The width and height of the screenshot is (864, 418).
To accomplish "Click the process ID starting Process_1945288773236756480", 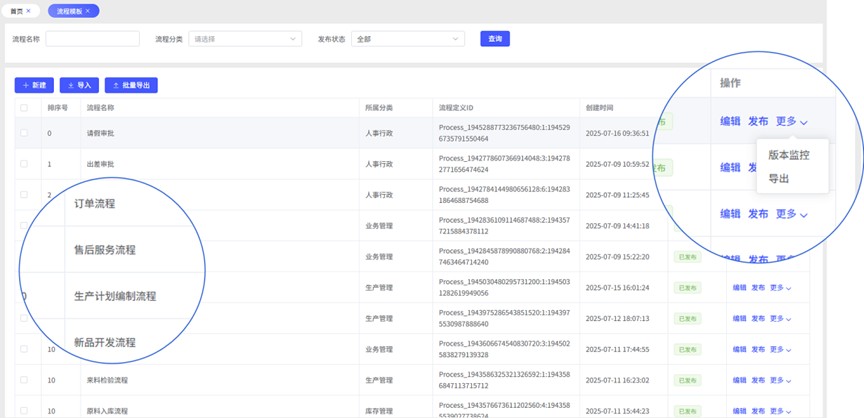I will tap(504, 133).
